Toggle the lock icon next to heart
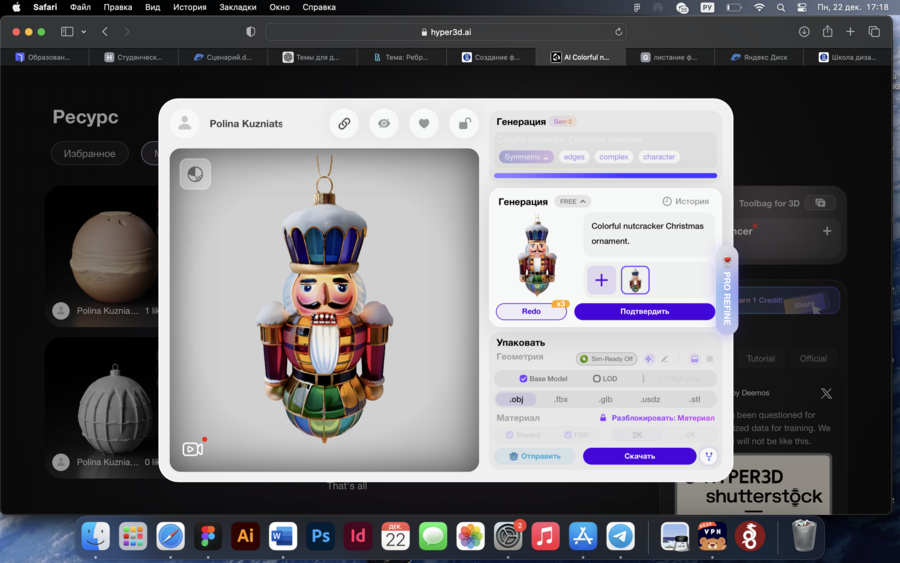Image resolution: width=900 pixels, height=563 pixels. tap(464, 123)
